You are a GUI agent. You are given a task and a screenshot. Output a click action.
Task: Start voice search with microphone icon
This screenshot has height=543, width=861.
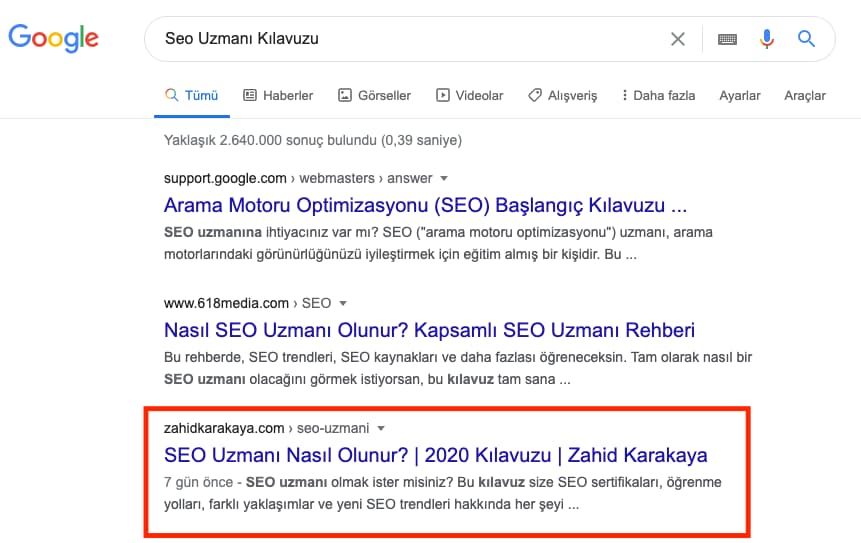(x=767, y=39)
